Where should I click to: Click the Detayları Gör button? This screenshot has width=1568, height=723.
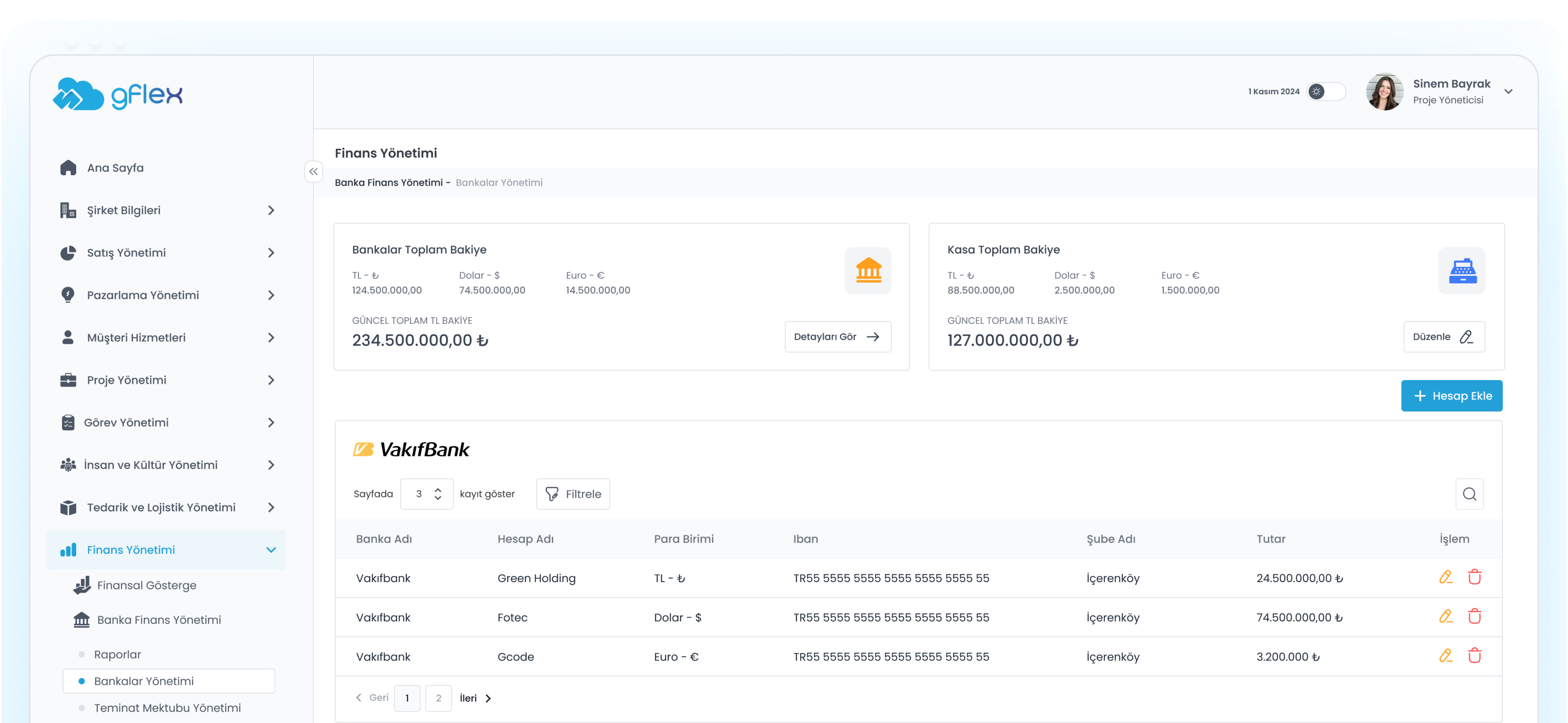837,337
